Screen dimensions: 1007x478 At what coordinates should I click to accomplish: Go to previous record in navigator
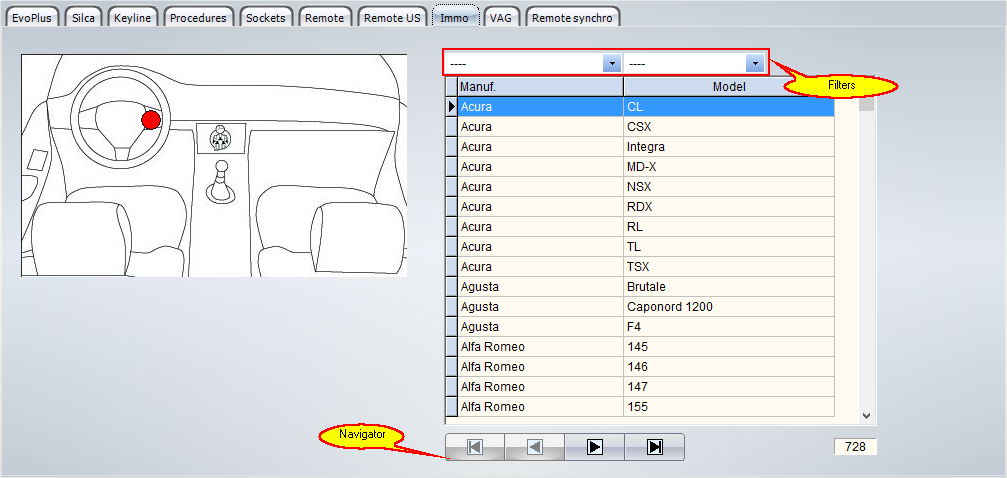click(x=534, y=447)
